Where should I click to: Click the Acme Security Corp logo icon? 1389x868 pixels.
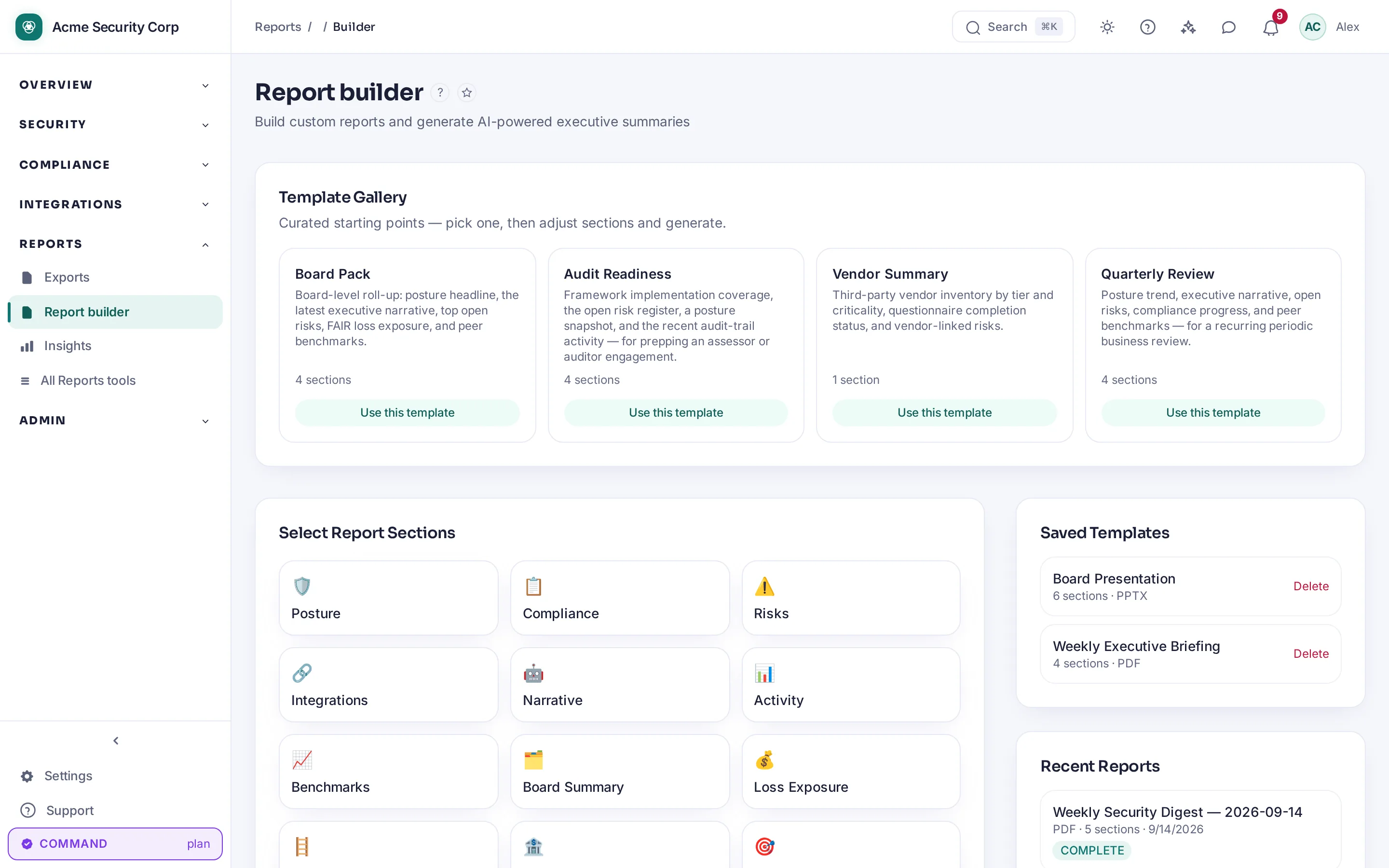29,27
